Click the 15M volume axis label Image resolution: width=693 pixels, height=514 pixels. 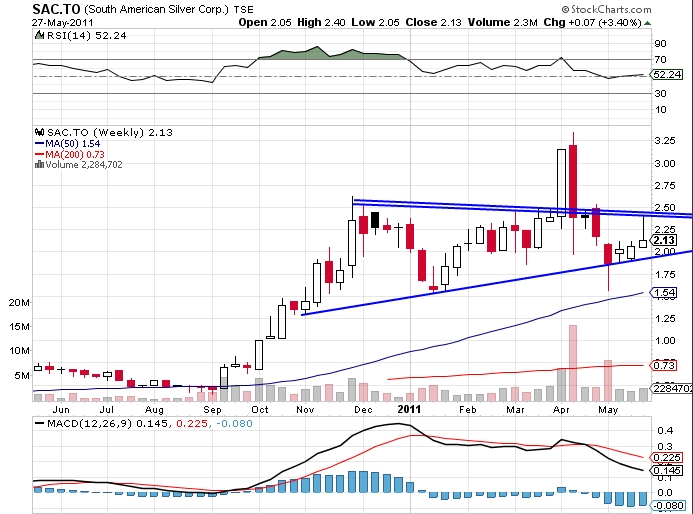coord(19,327)
